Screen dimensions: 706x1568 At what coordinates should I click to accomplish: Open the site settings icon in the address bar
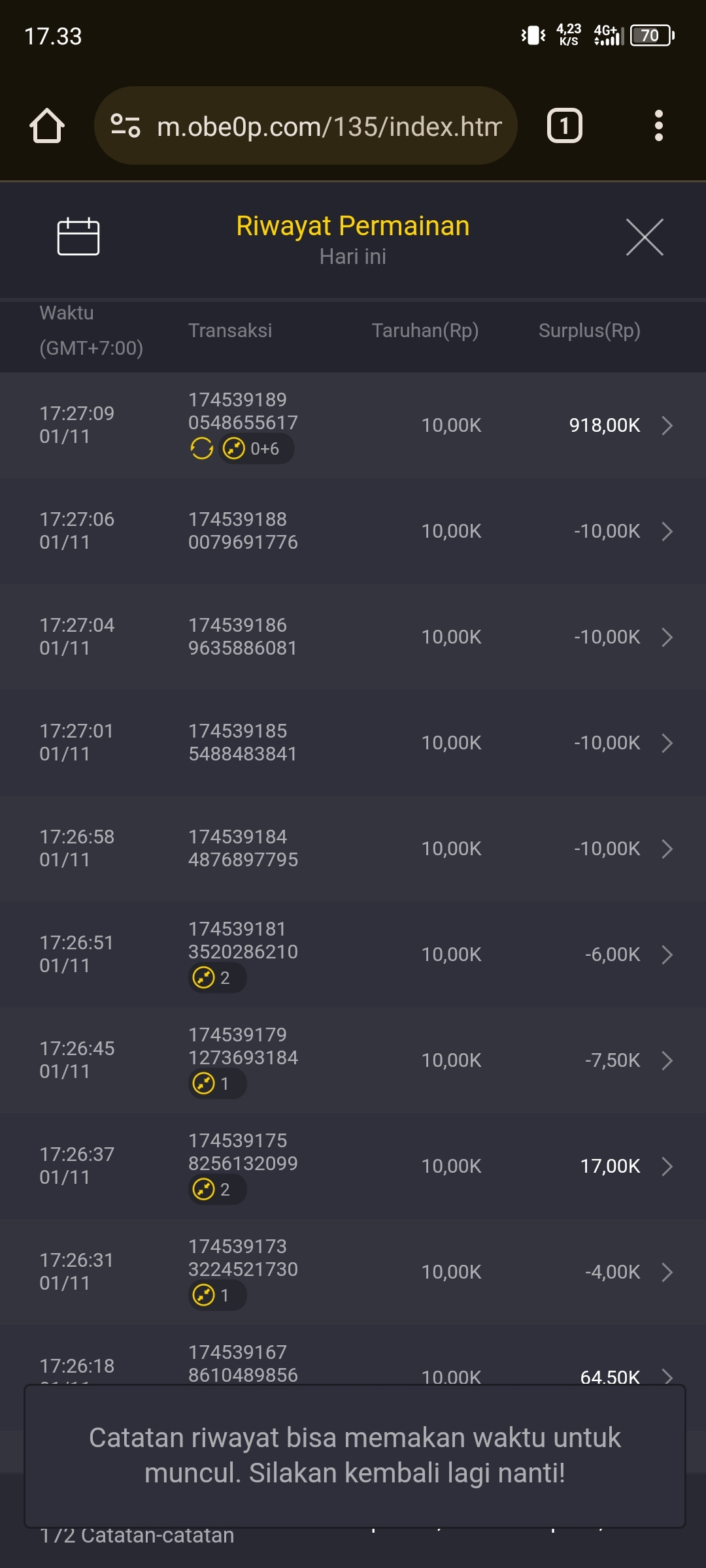125,125
